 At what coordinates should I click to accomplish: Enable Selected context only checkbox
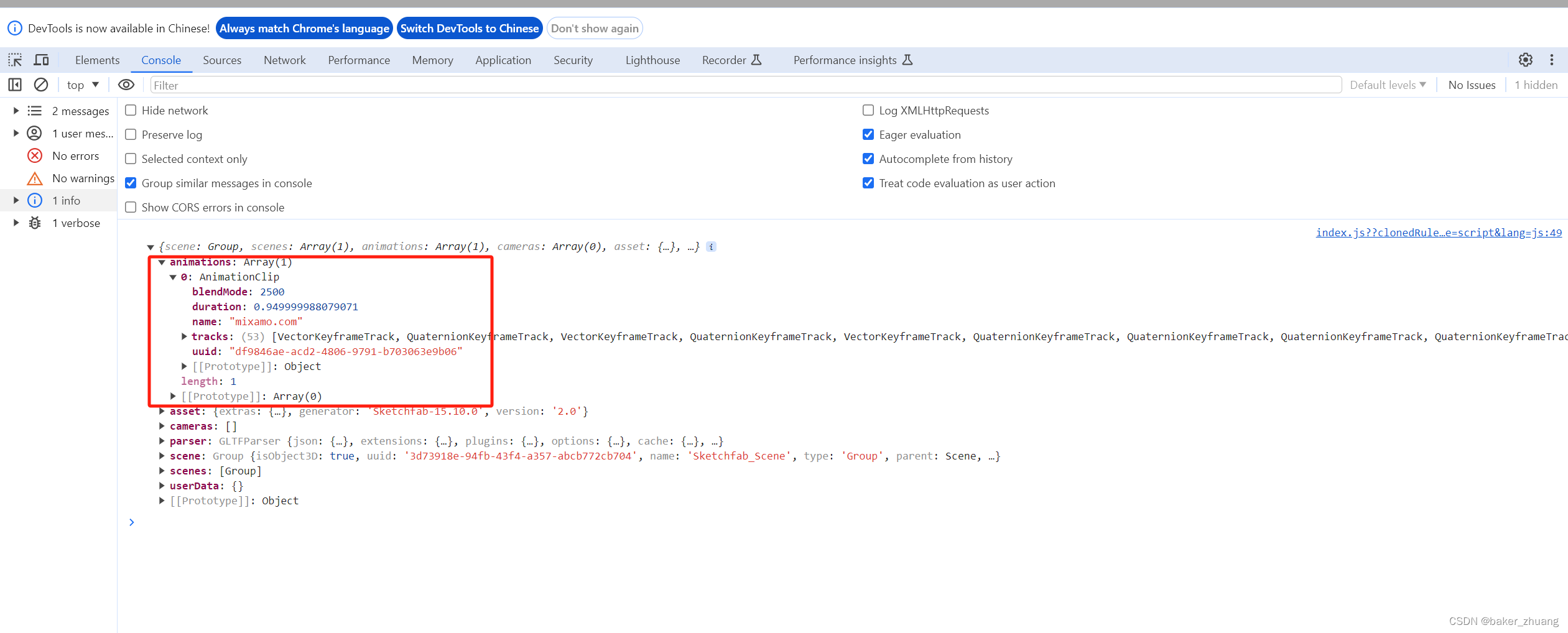pos(131,159)
